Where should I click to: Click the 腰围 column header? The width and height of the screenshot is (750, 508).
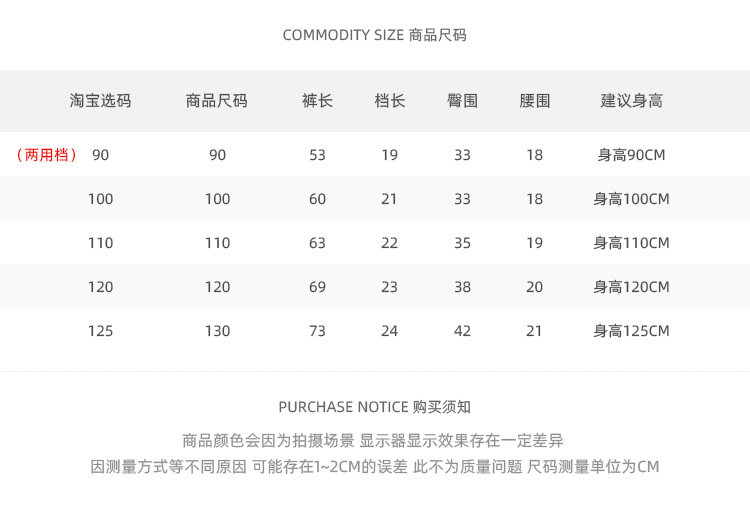[534, 101]
